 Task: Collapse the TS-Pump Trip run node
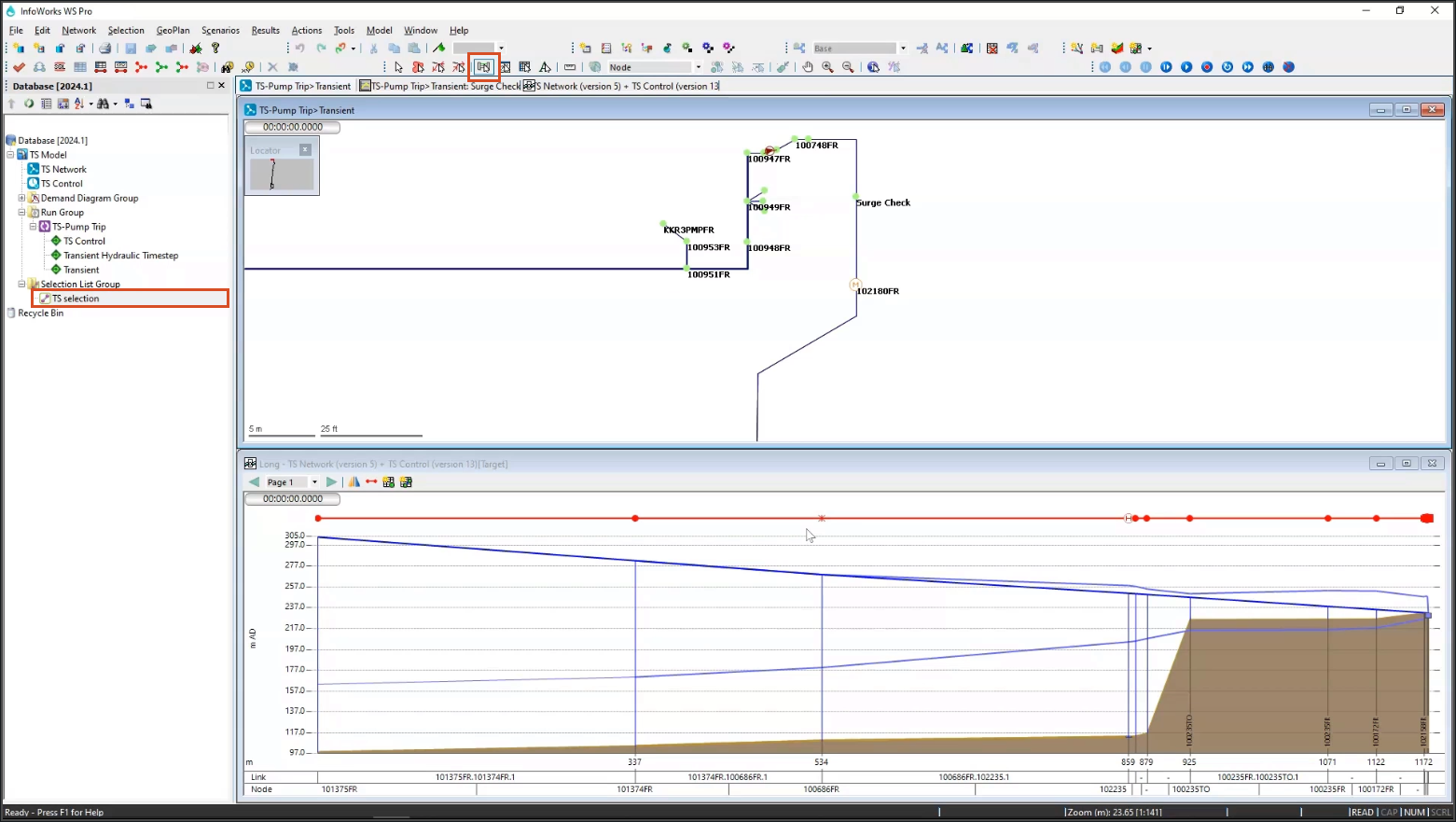33,227
